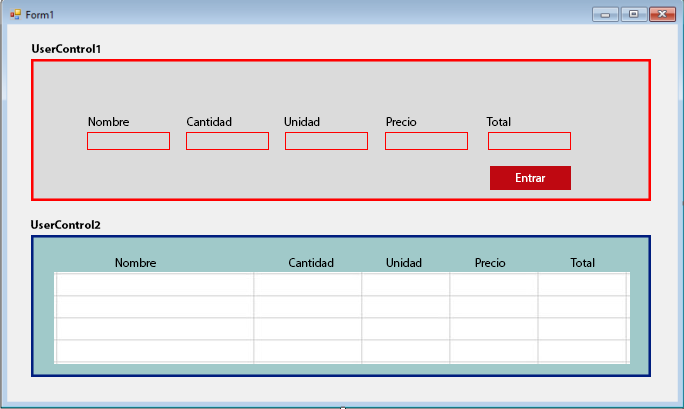Click the Precio label above the fourth textbox
This screenshot has width=684, height=409.
(401, 122)
